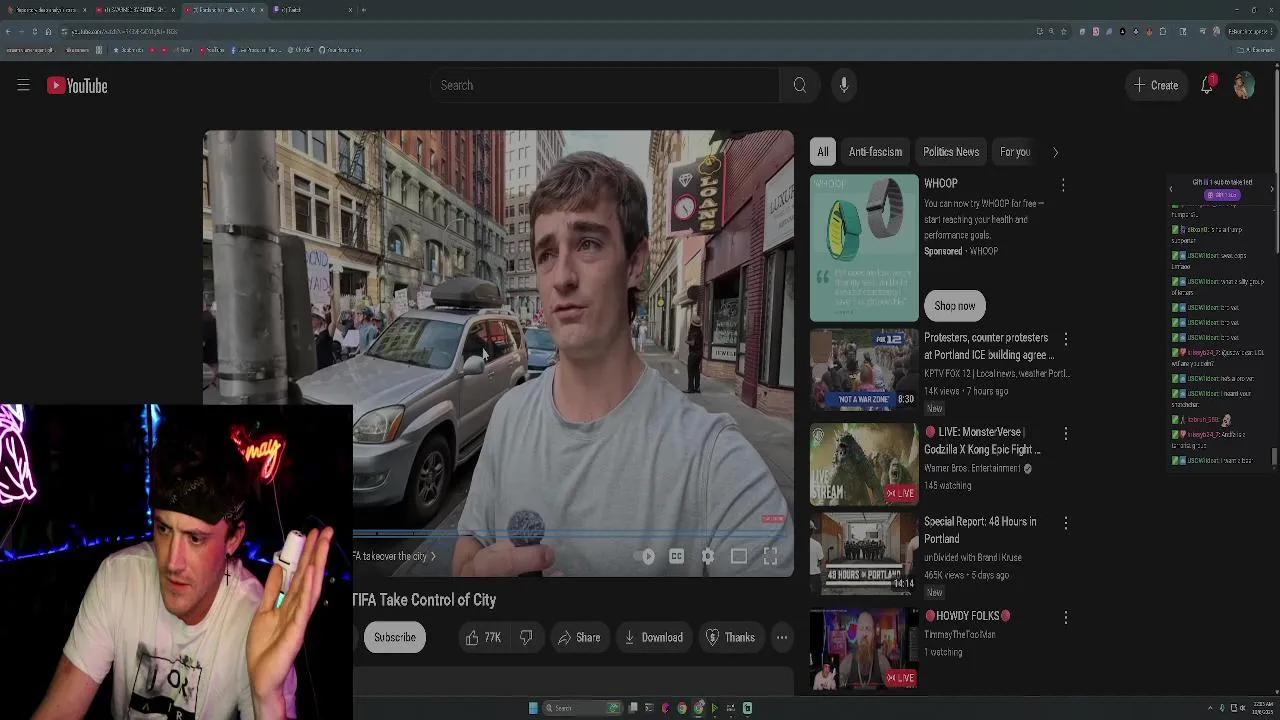Open the player settings gear

tap(708, 556)
